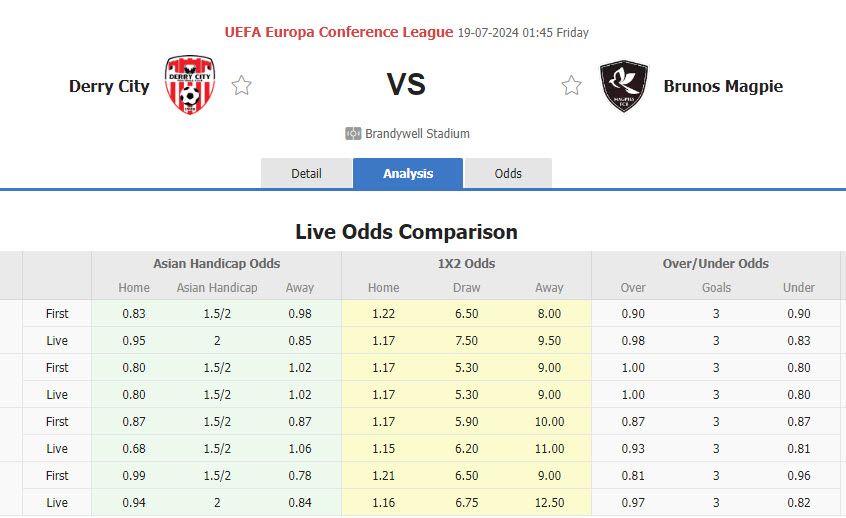Click the 1X2 Odds column header
Viewport: 846px width, 518px height.
(466, 264)
